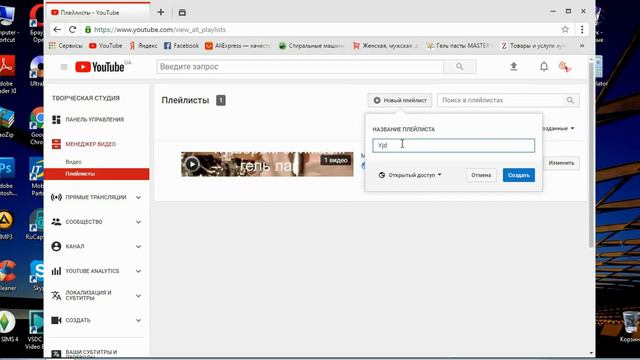Click the blue Создать button
The height and width of the screenshot is (360, 640).
pyautogui.click(x=519, y=175)
